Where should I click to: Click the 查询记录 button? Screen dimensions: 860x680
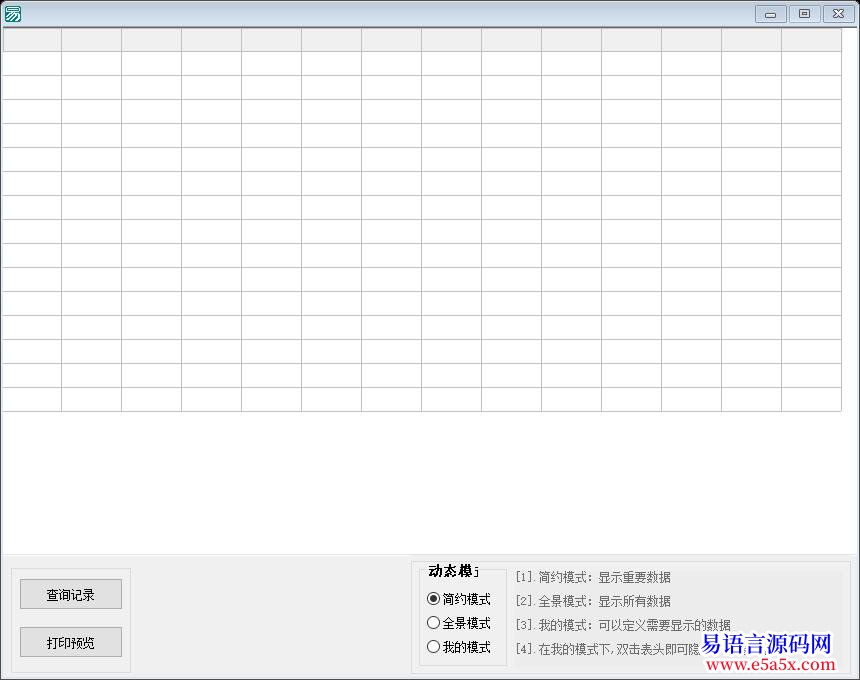69,593
